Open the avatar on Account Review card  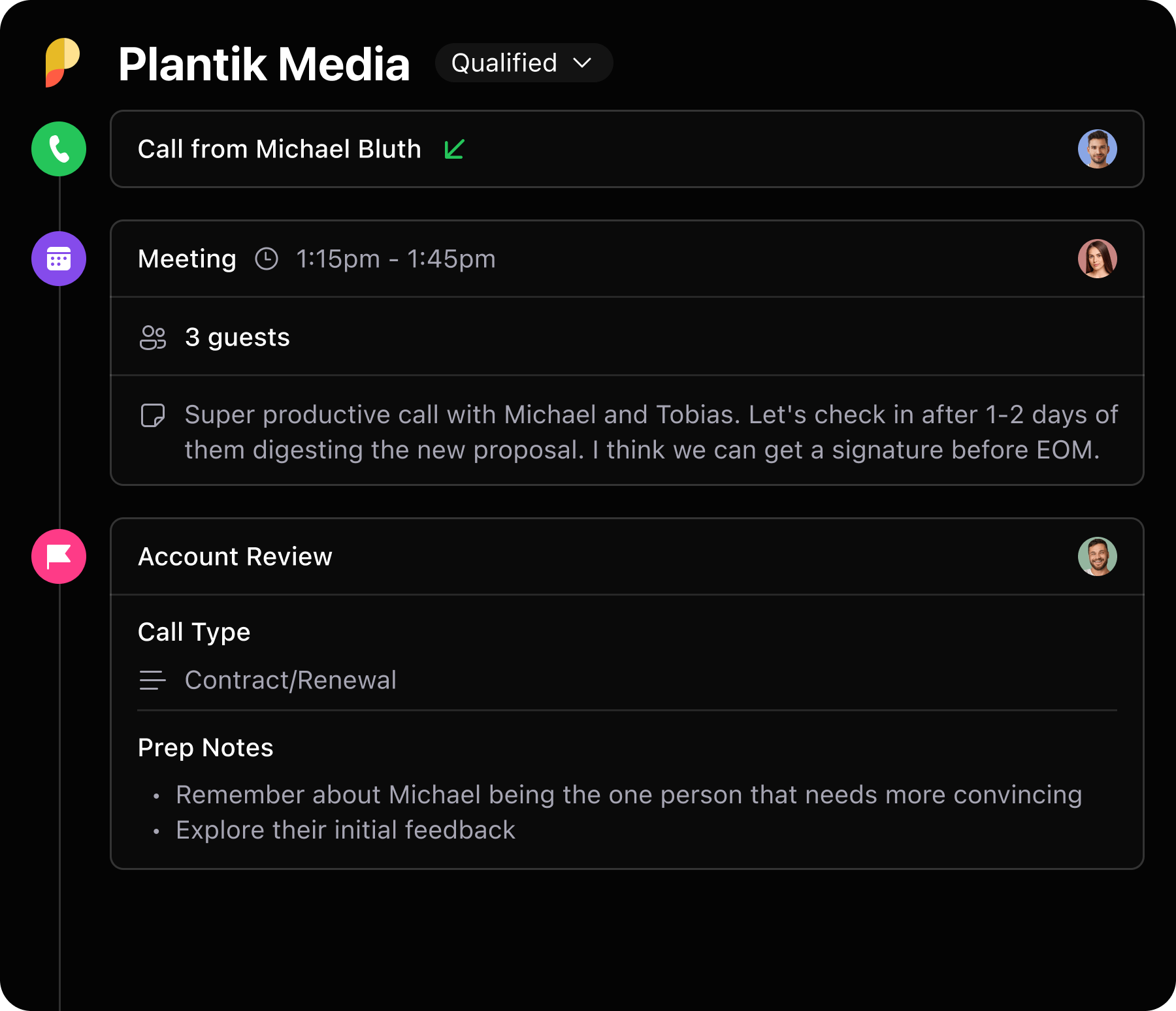1098,556
